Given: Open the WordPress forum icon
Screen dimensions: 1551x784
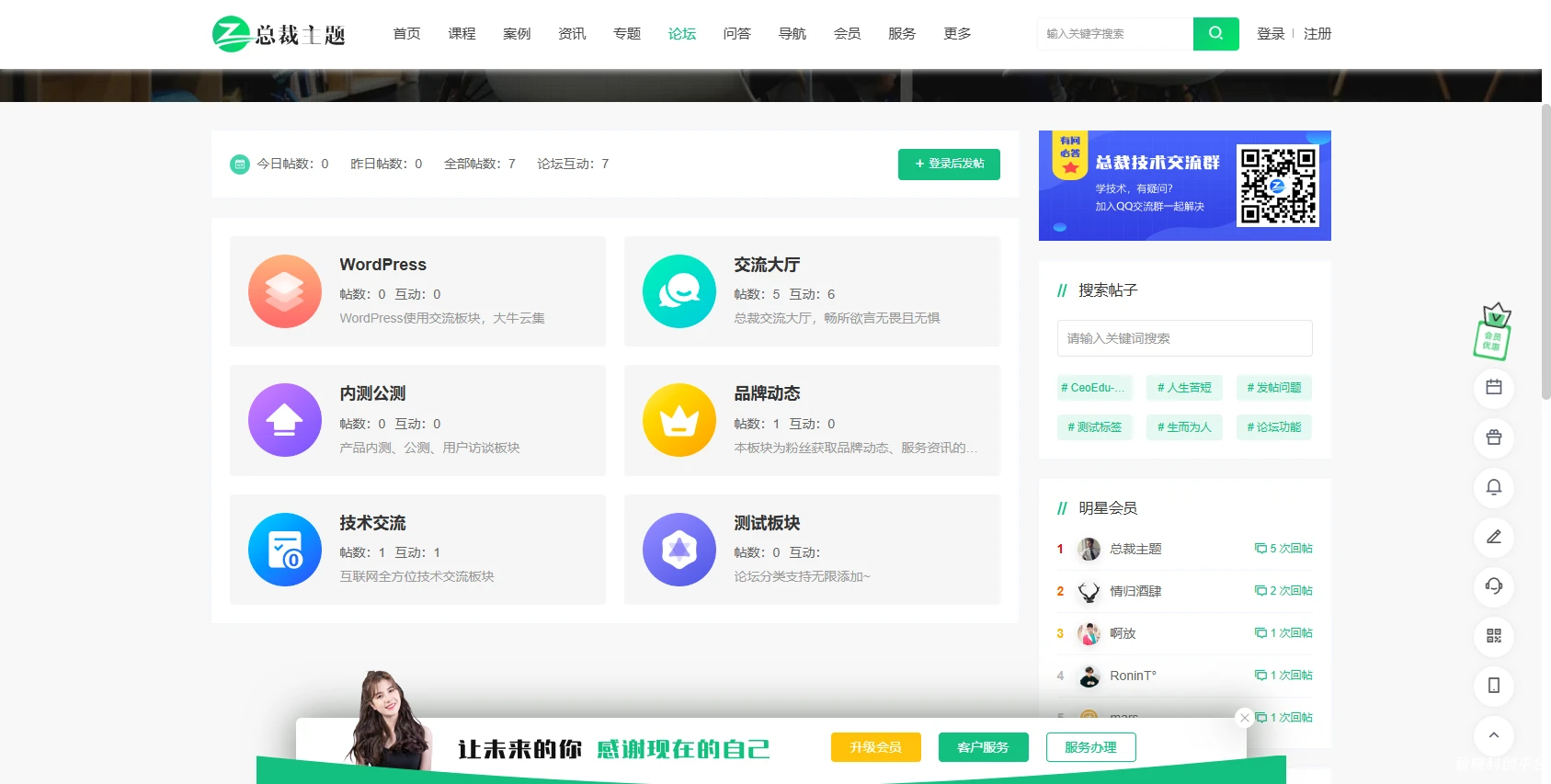Looking at the screenshot, I should click(285, 291).
